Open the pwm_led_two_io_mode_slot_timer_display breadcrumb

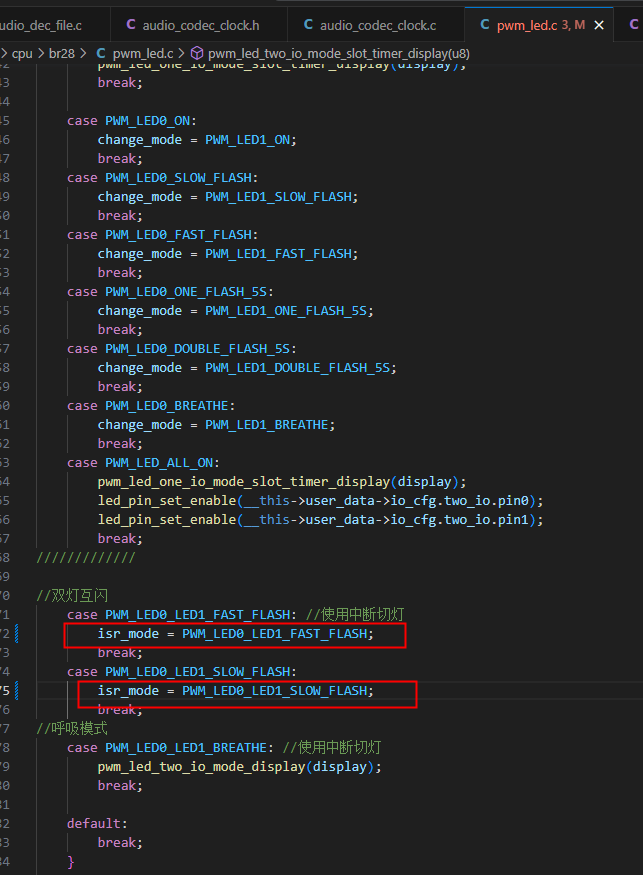point(339,54)
